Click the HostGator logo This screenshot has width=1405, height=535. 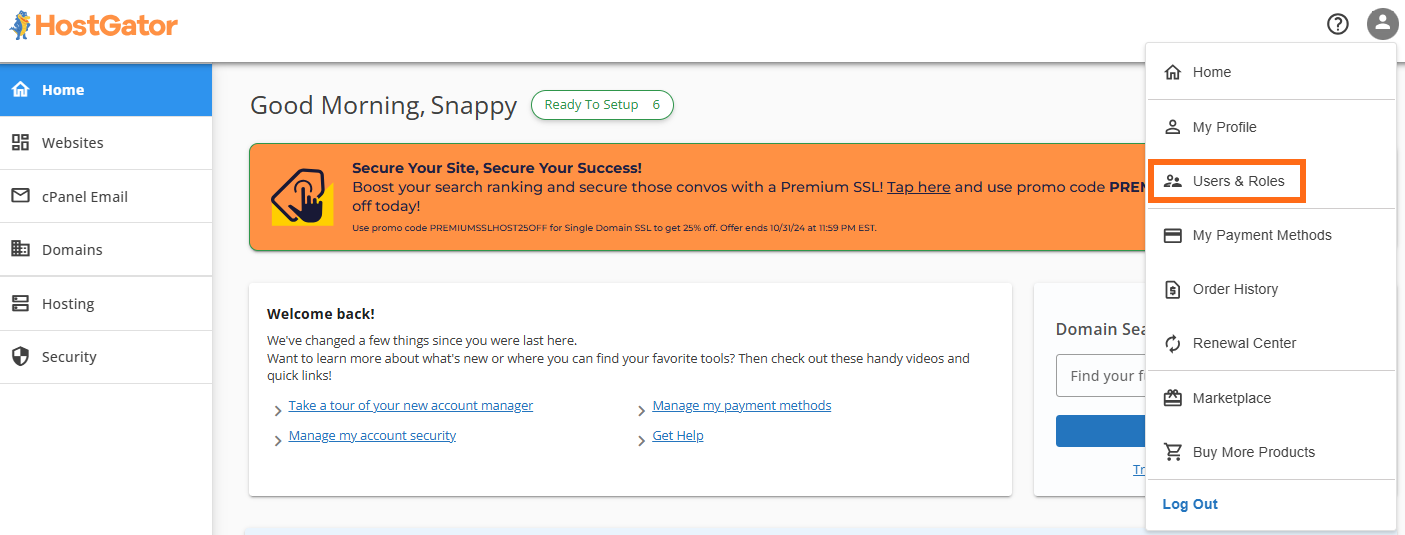point(94,25)
